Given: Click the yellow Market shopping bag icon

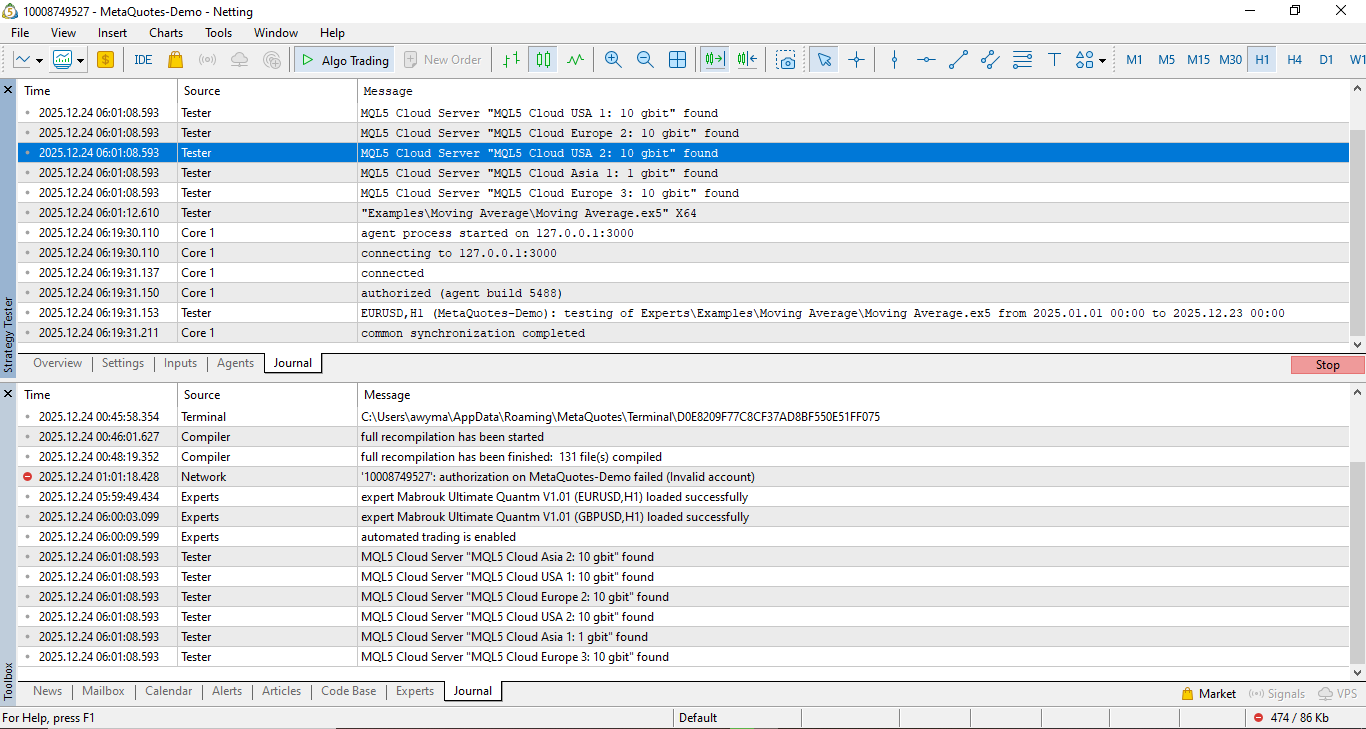Looking at the screenshot, I should click(x=176, y=60).
